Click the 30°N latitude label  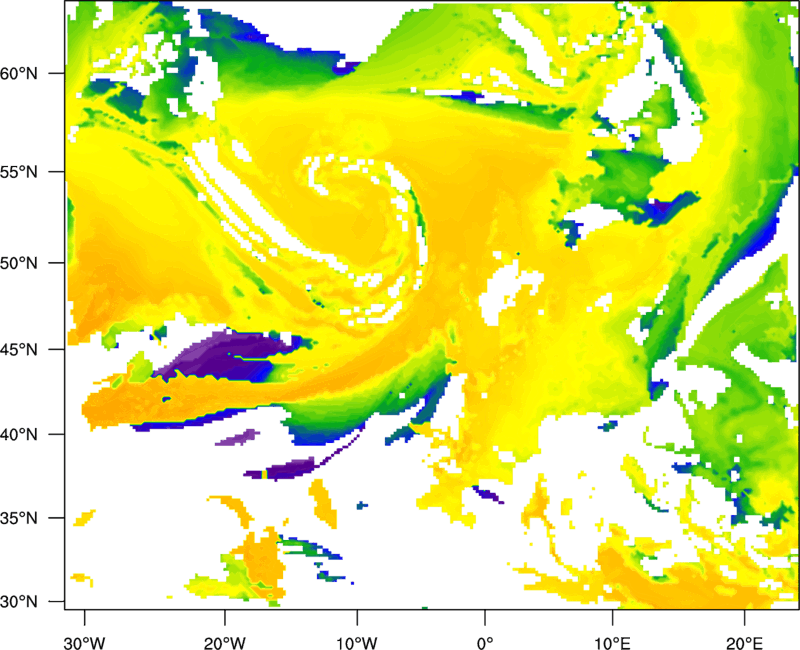click(x=19, y=602)
